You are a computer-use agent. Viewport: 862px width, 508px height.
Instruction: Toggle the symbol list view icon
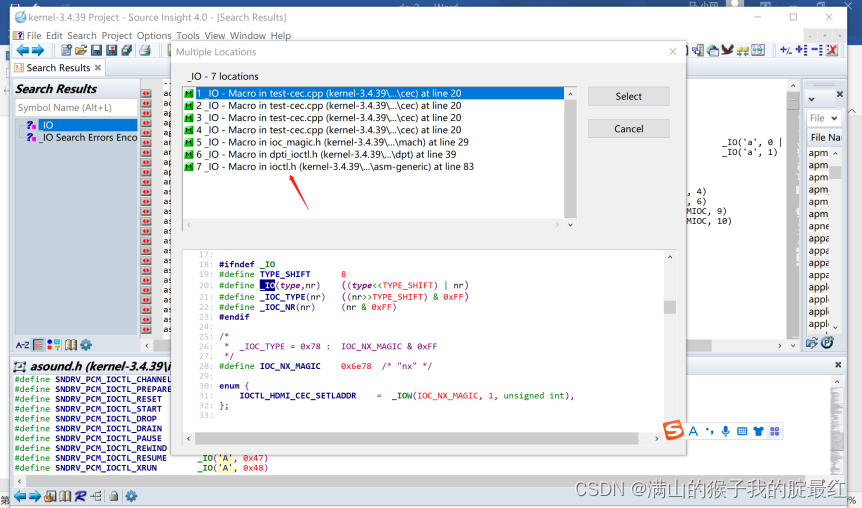38,345
